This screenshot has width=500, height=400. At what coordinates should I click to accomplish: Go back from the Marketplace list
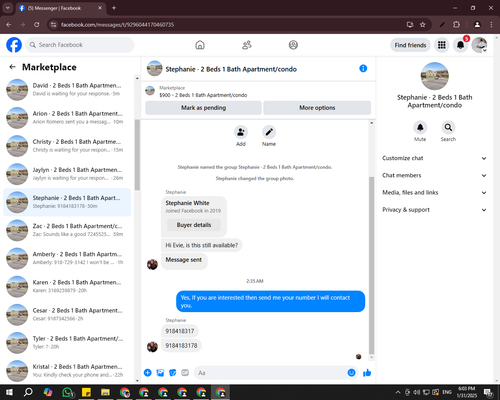pos(13,67)
